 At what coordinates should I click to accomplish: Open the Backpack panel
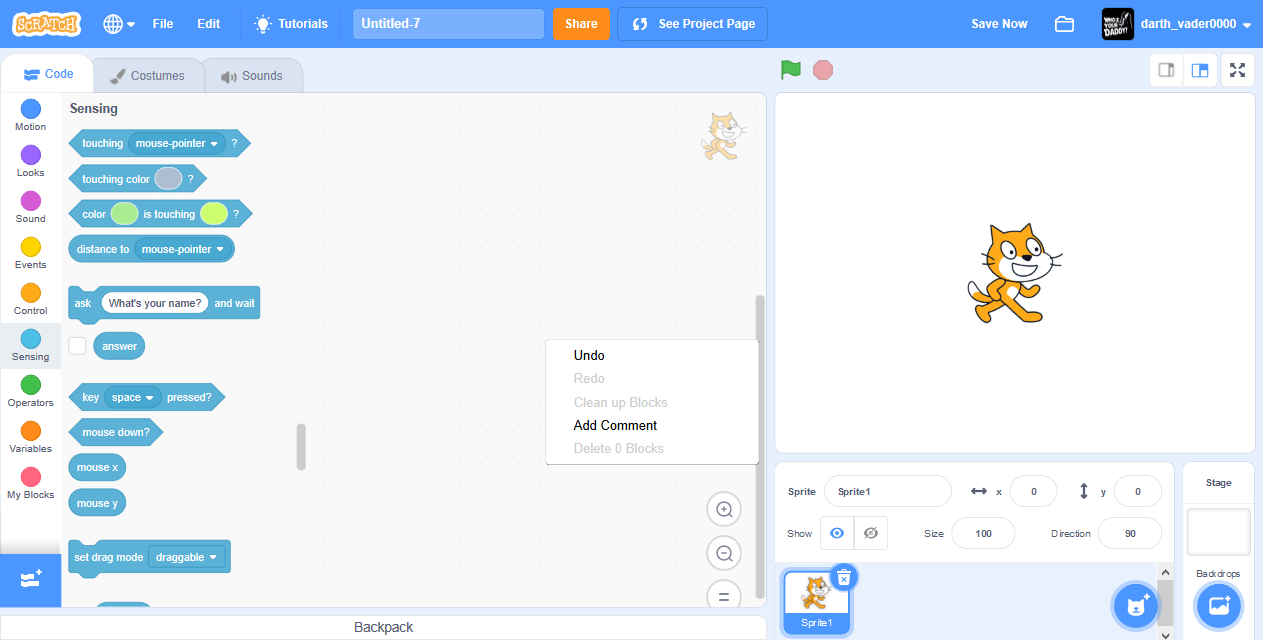coord(383,627)
